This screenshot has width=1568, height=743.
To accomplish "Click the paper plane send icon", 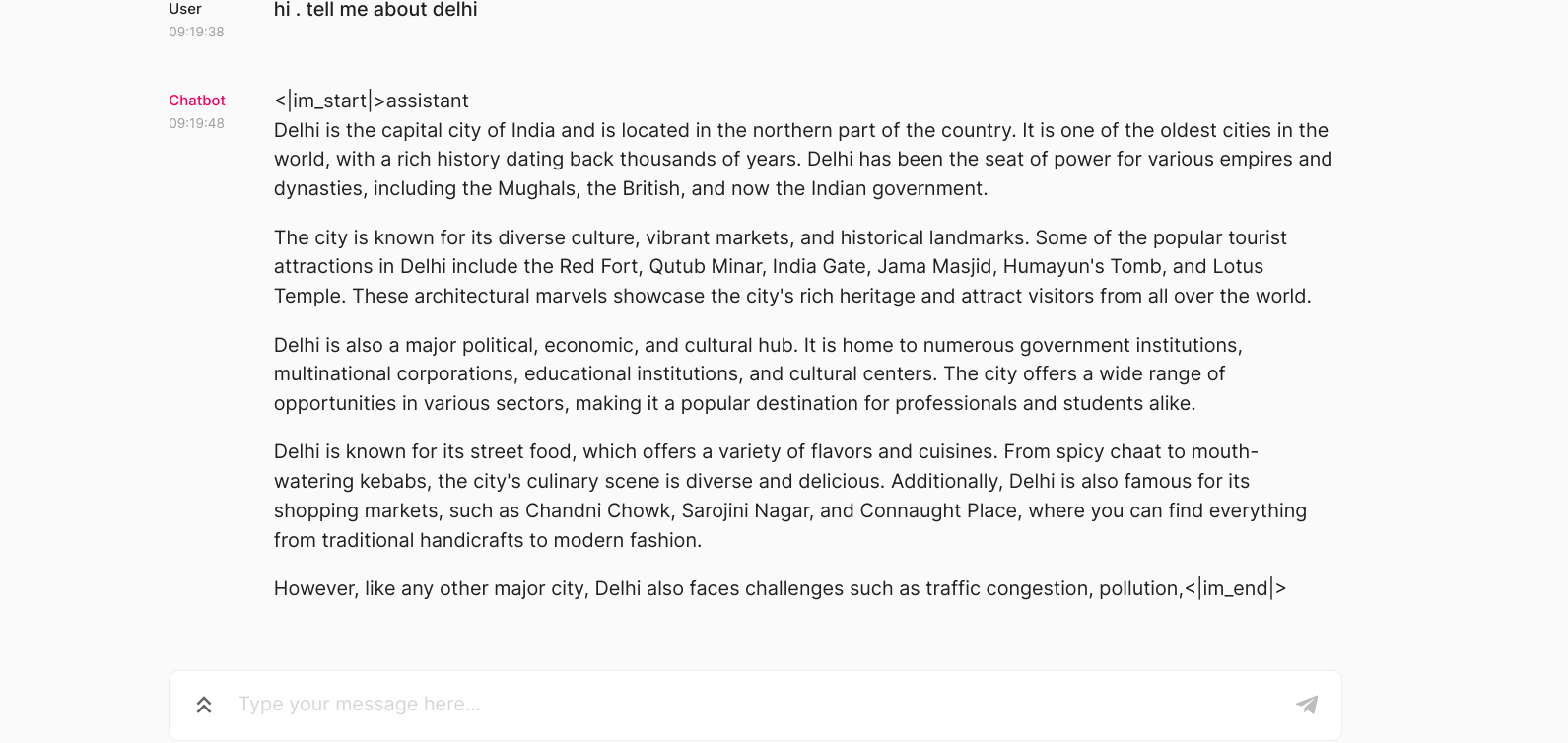I will point(1307,705).
